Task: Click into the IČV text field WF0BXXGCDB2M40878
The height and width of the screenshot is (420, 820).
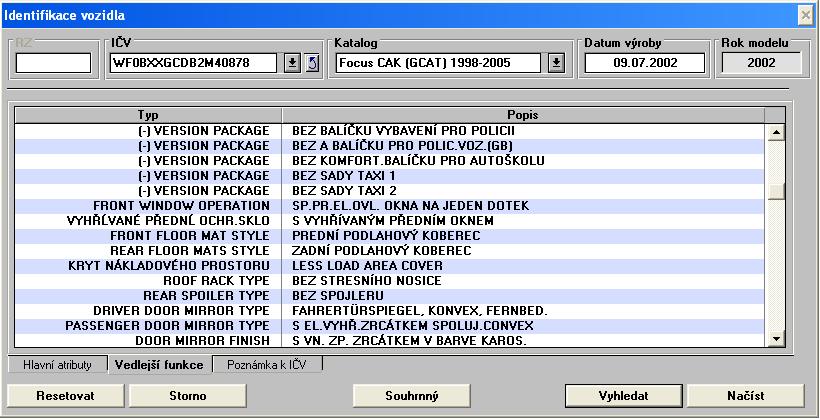Action: click(194, 64)
